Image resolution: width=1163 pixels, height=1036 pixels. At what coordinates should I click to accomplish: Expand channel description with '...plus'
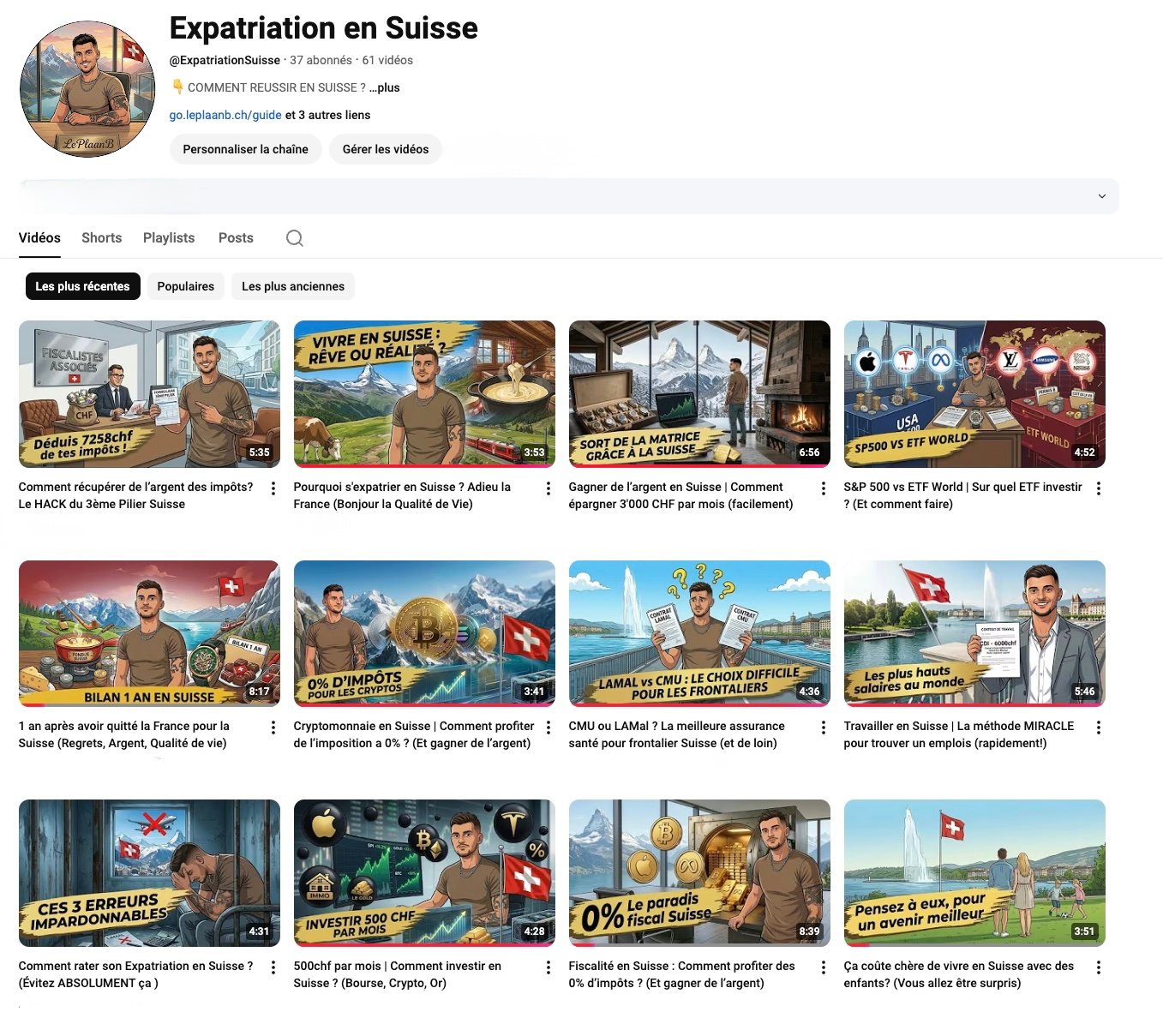[385, 87]
